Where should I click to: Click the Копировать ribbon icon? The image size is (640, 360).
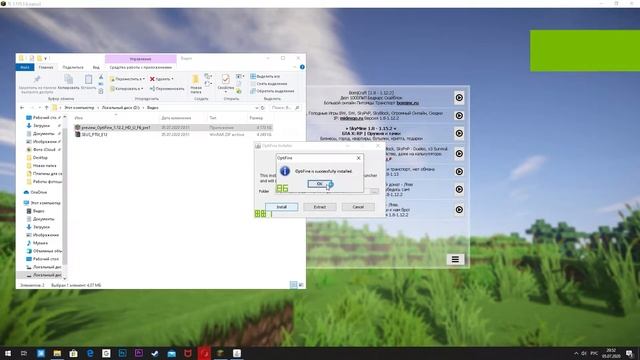coord(69,79)
